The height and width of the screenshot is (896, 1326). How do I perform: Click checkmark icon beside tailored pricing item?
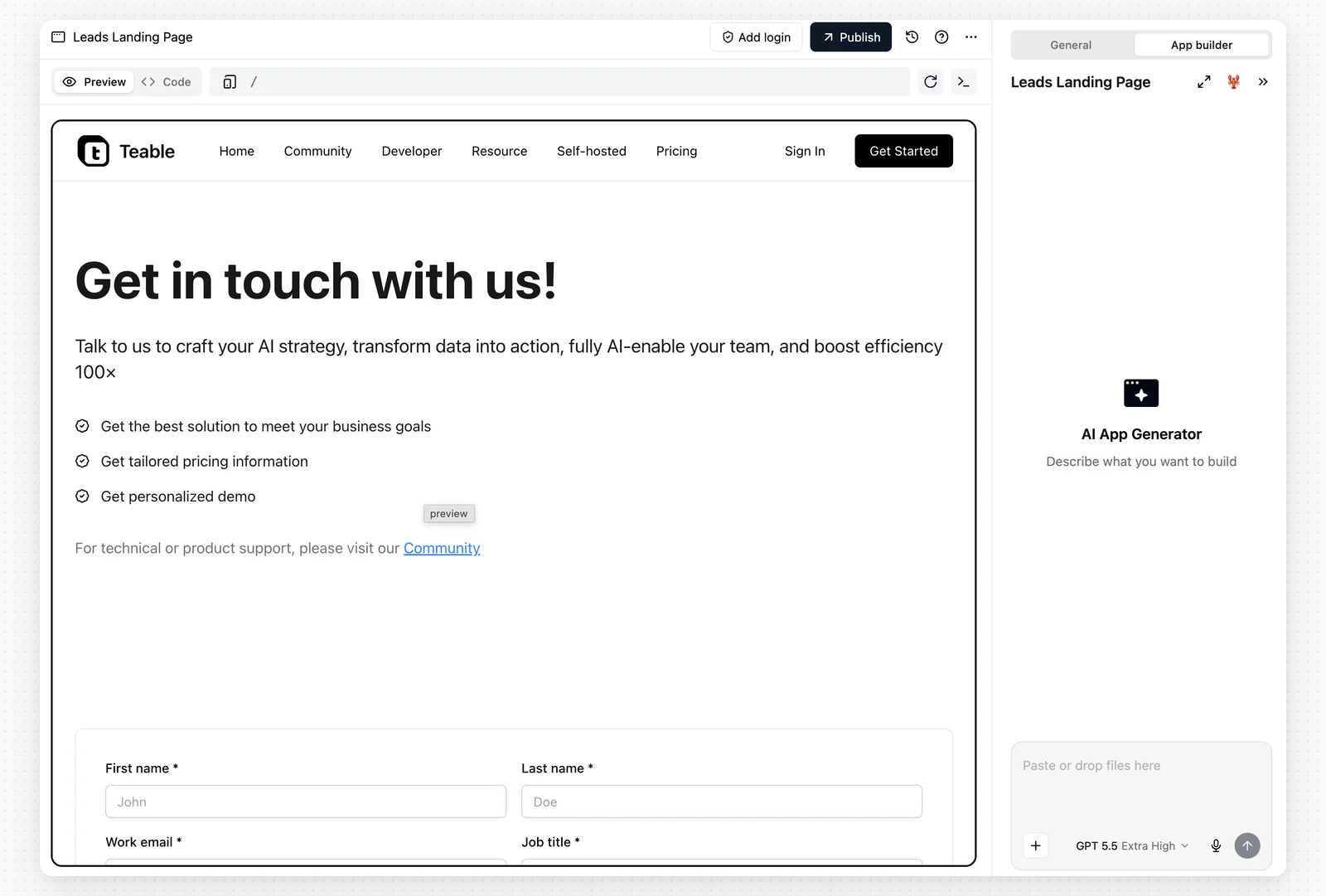pos(82,461)
